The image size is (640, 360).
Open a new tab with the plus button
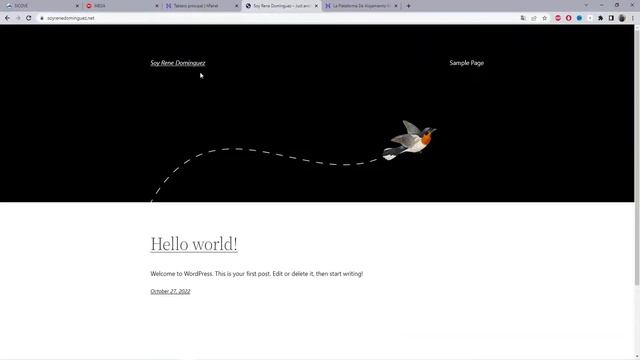pos(409,6)
